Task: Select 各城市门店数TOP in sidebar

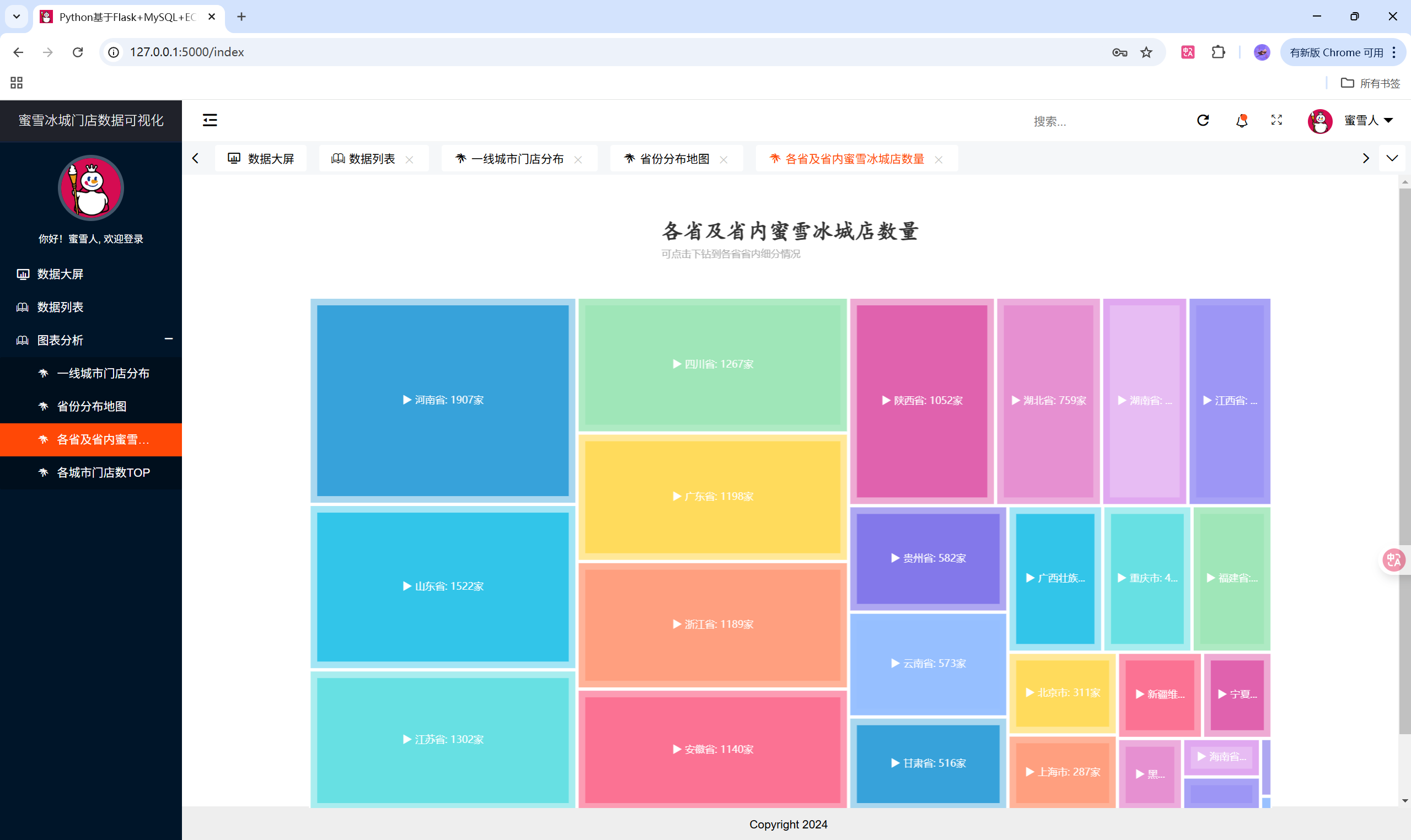Action: point(103,472)
